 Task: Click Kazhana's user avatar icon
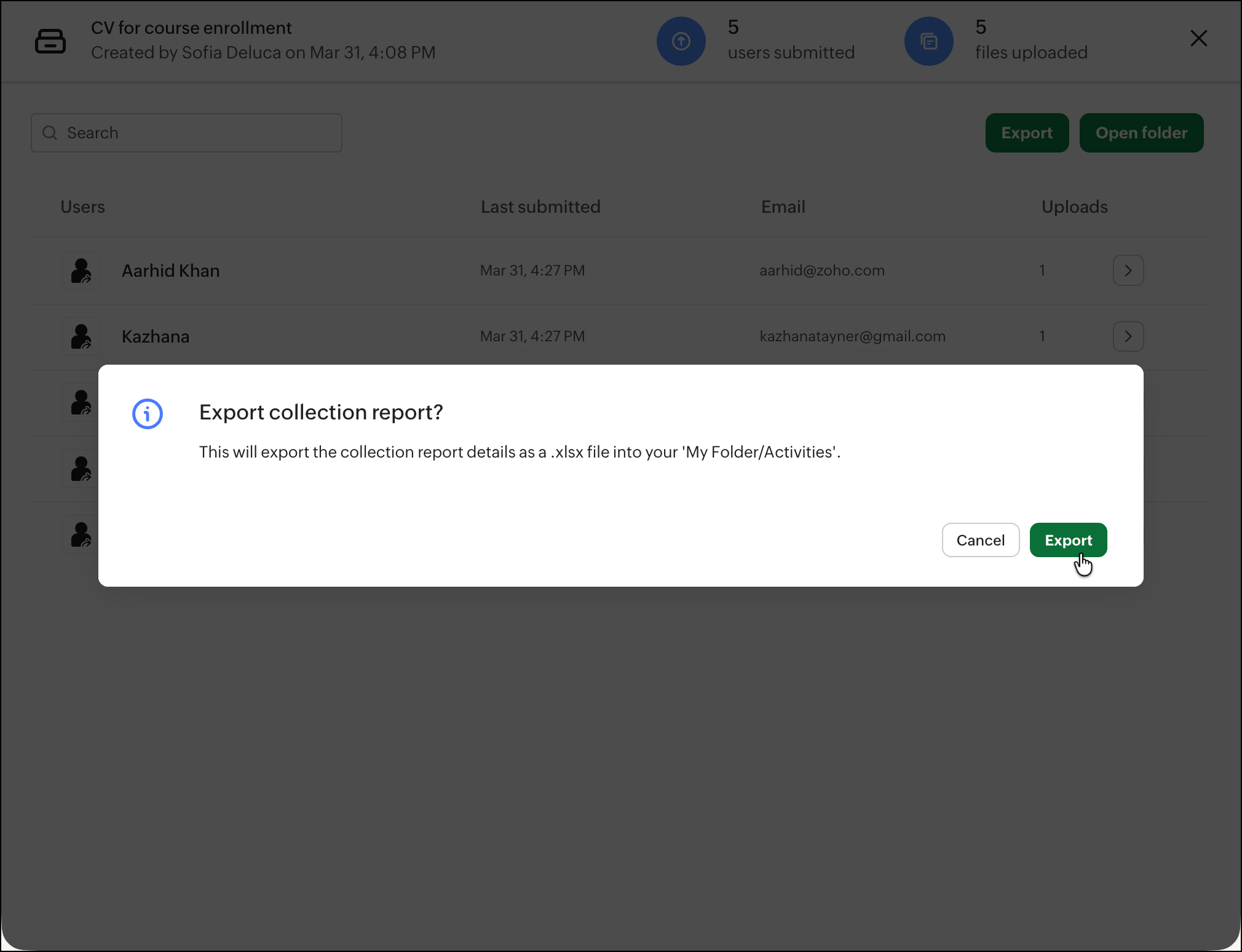[x=81, y=336]
